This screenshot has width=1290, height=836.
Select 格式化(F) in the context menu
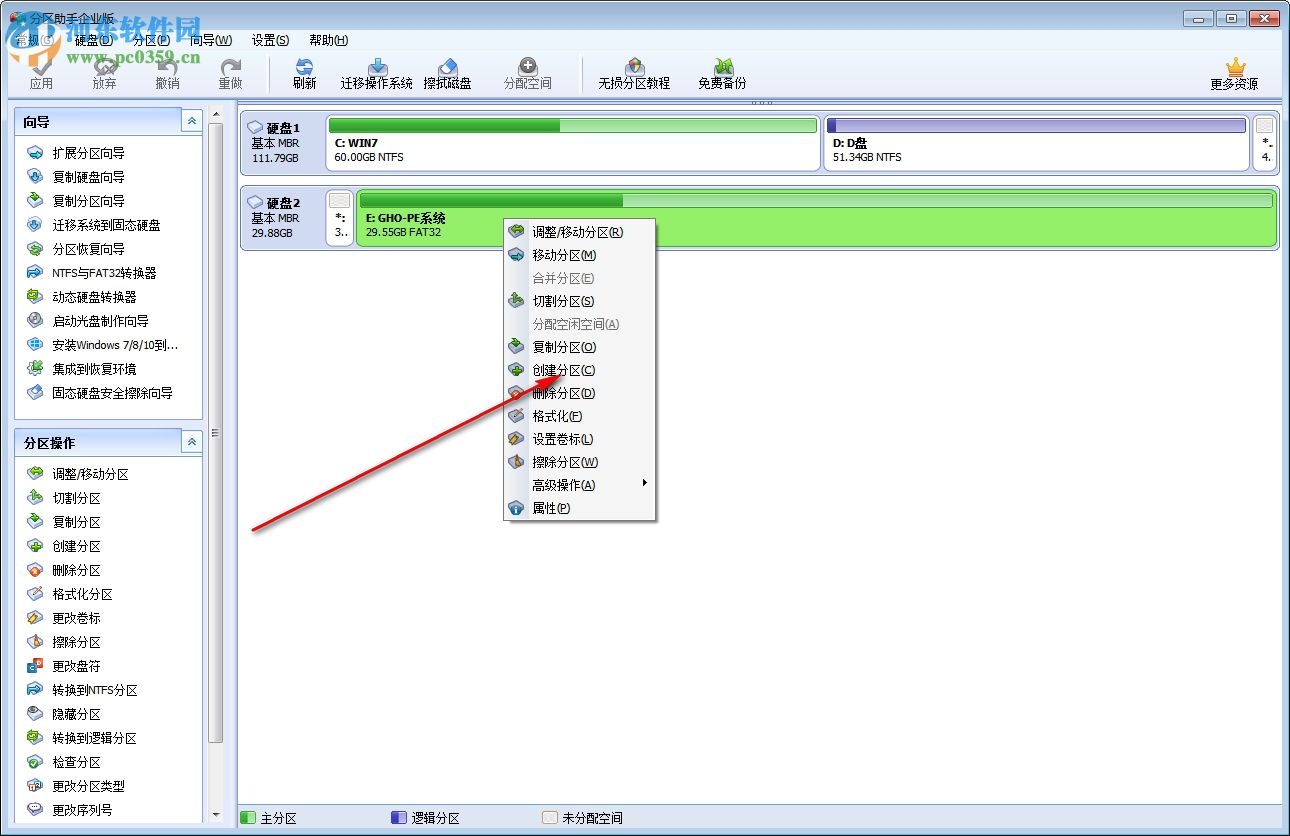tap(580, 416)
